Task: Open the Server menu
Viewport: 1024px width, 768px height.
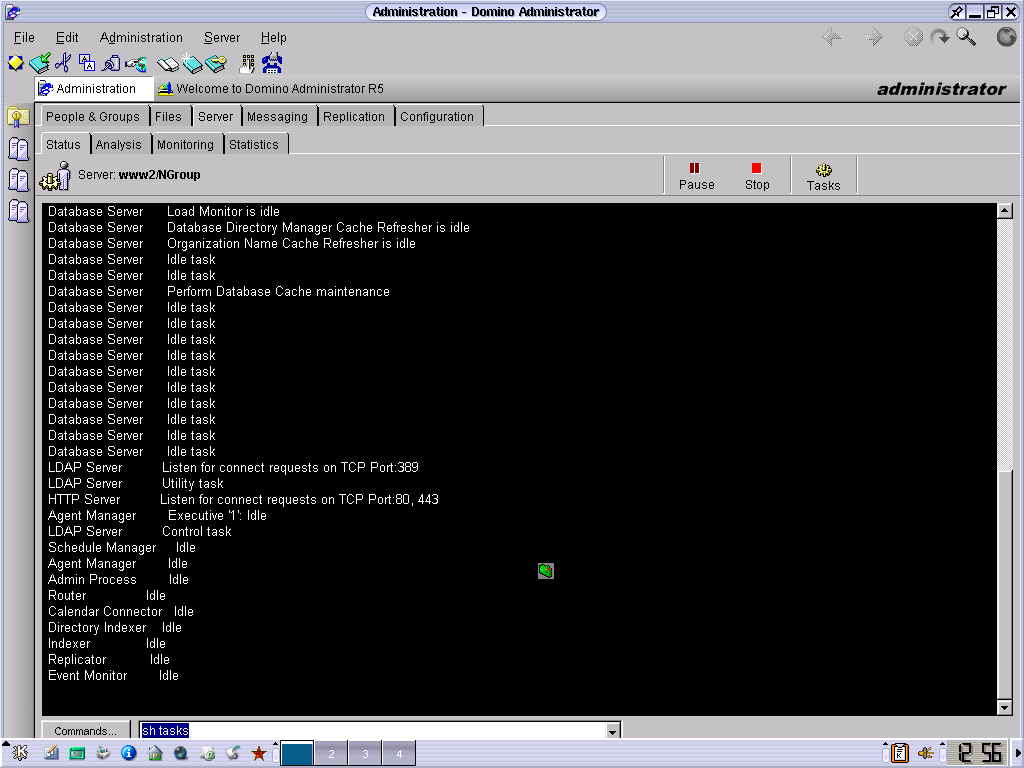Action: point(222,38)
